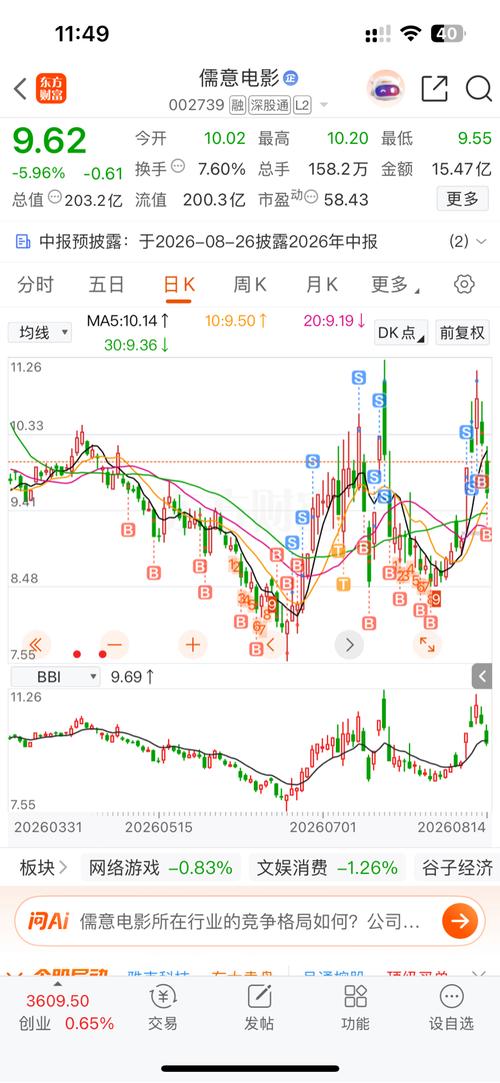The image size is (500, 1083).
Task: Open the search magnifier icon
Action: coord(478,88)
